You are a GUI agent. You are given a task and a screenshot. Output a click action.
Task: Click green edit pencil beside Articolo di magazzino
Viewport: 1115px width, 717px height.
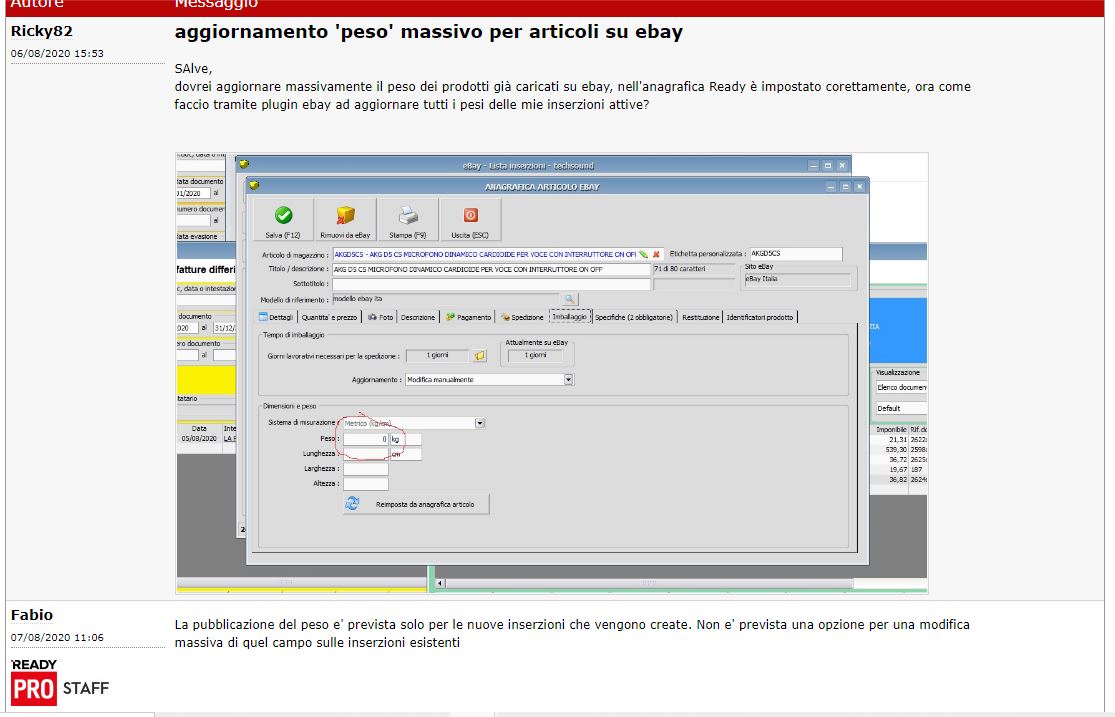pyautogui.click(x=644, y=254)
